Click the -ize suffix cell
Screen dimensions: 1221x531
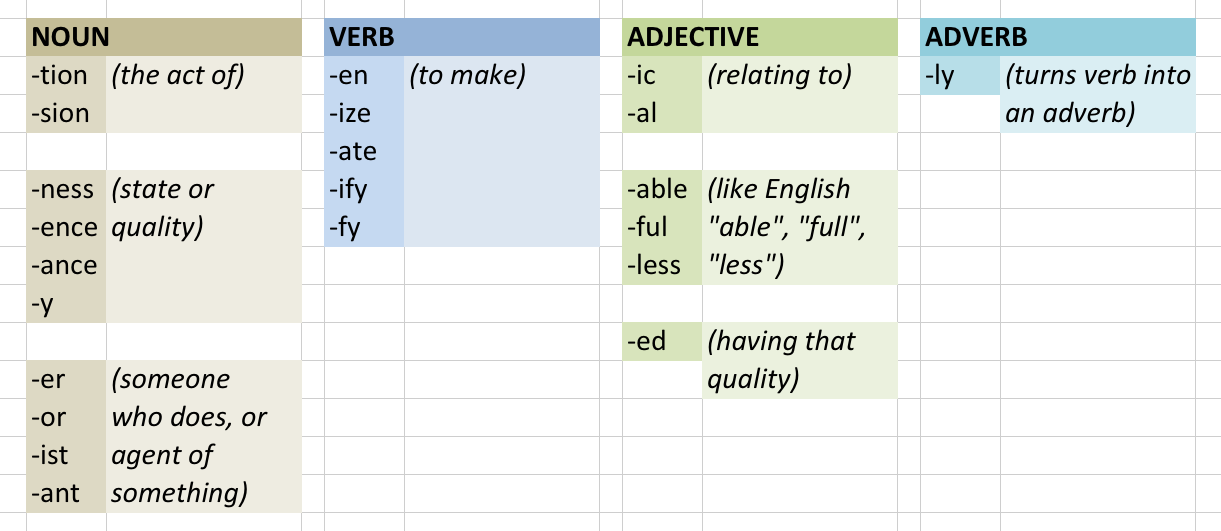tap(364, 114)
